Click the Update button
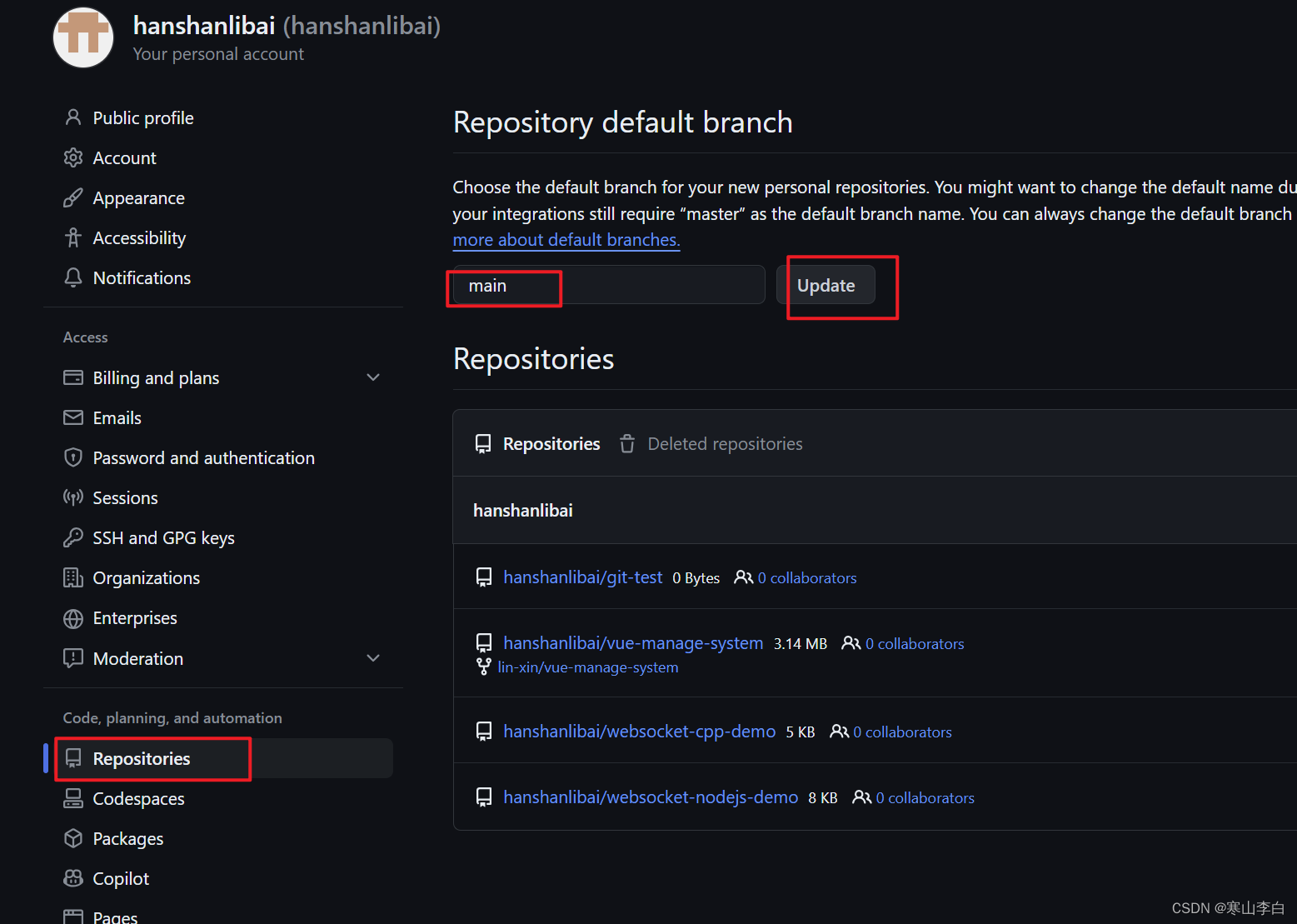1297x924 pixels. click(826, 285)
